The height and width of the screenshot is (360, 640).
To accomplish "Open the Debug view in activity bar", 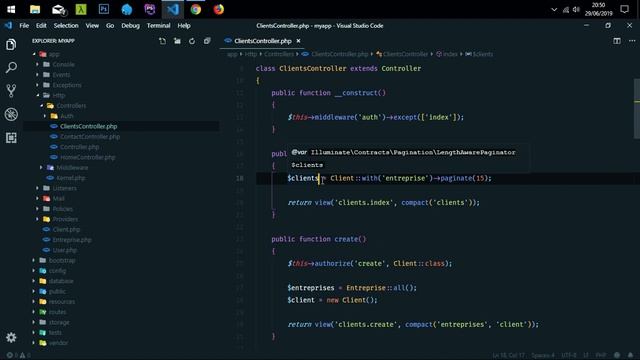I will coord(11,114).
